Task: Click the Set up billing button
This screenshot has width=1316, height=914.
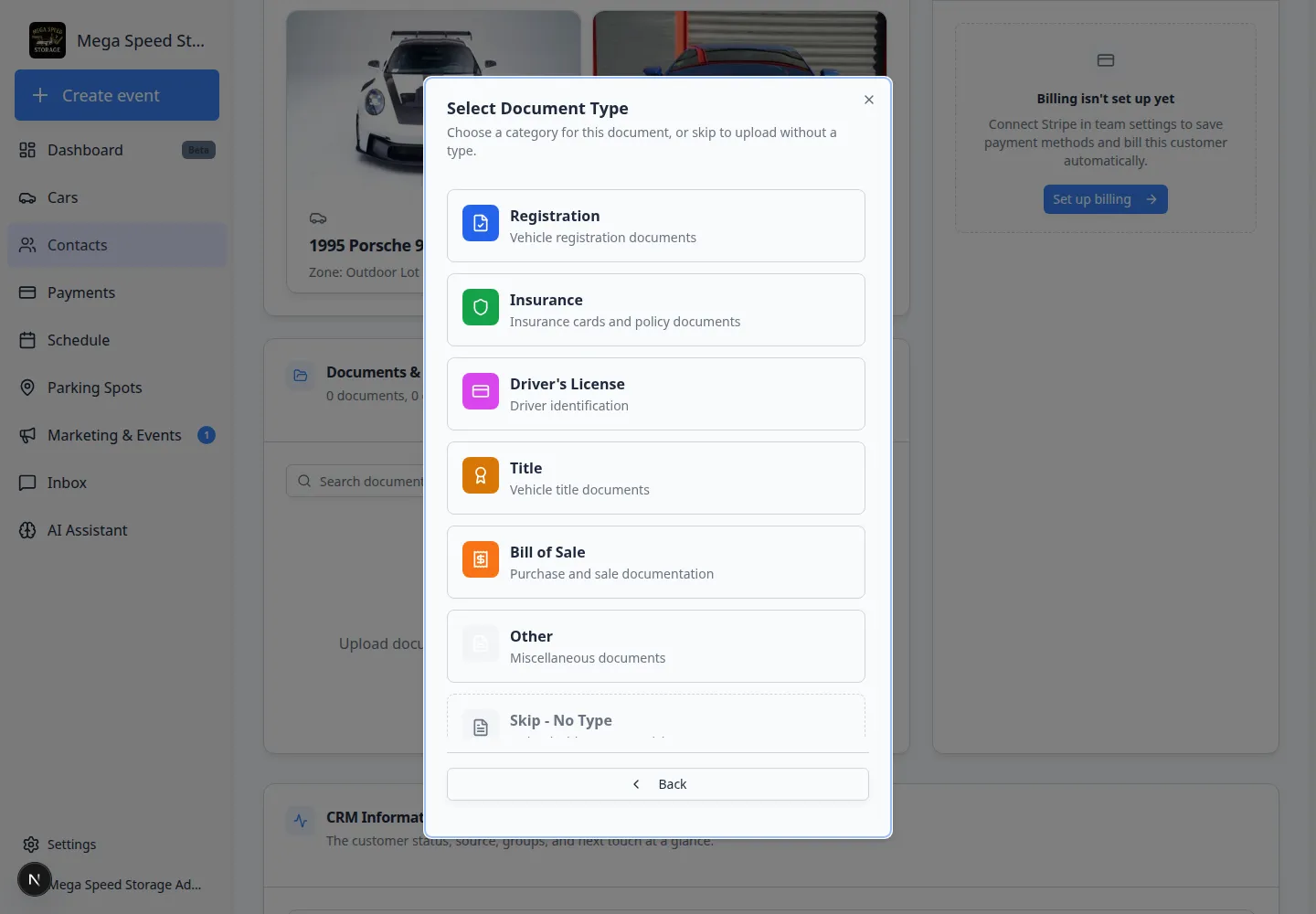Action: (1105, 199)
